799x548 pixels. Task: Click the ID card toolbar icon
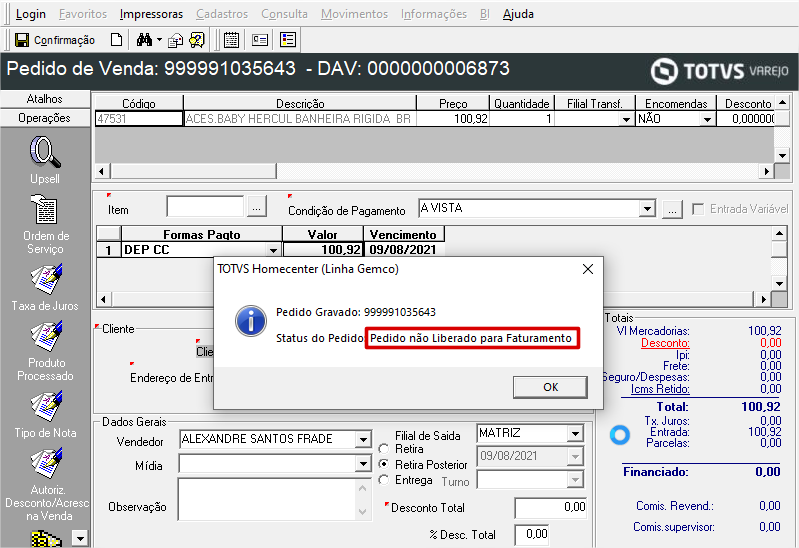click(x=260, y=40)
